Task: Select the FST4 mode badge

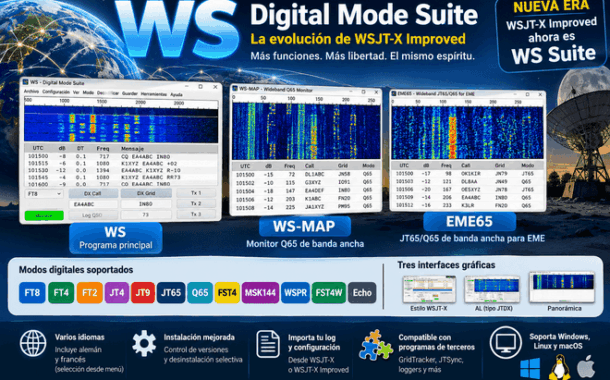Action: [227, 292]
